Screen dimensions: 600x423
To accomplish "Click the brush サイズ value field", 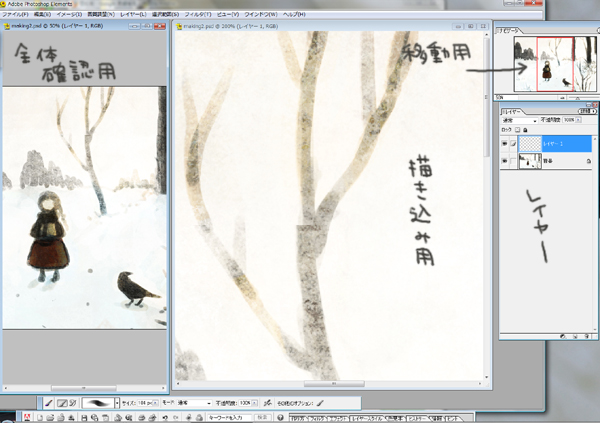I will (x=145, y=403).
